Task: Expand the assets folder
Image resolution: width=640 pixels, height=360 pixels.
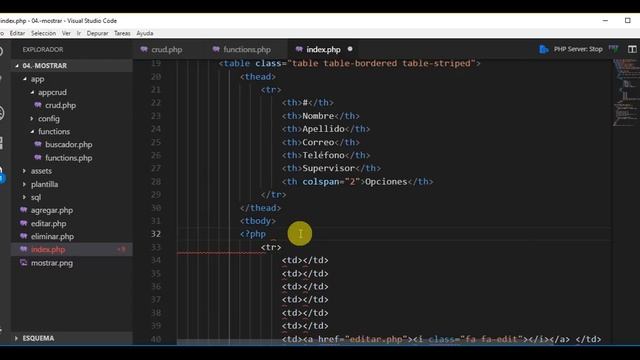Action: 24,171
